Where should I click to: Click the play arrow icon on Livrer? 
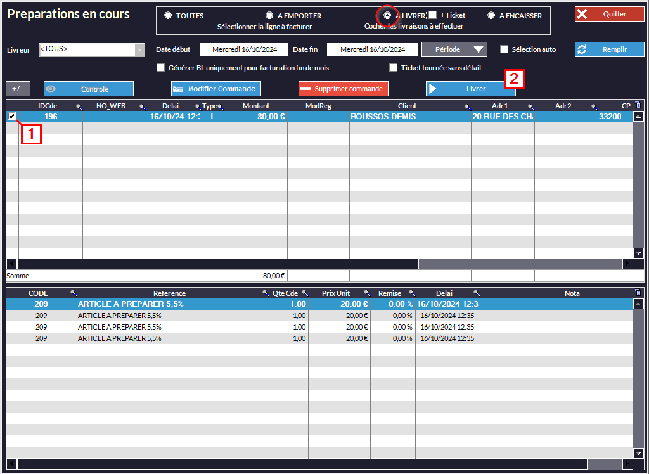[431, 89]
